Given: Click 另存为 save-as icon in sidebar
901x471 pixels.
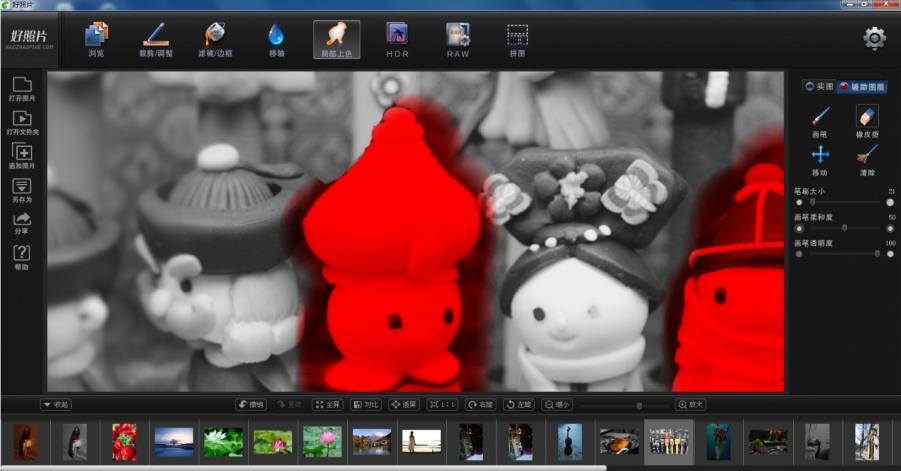Looking at the screenshot, I should pos(22,187).
